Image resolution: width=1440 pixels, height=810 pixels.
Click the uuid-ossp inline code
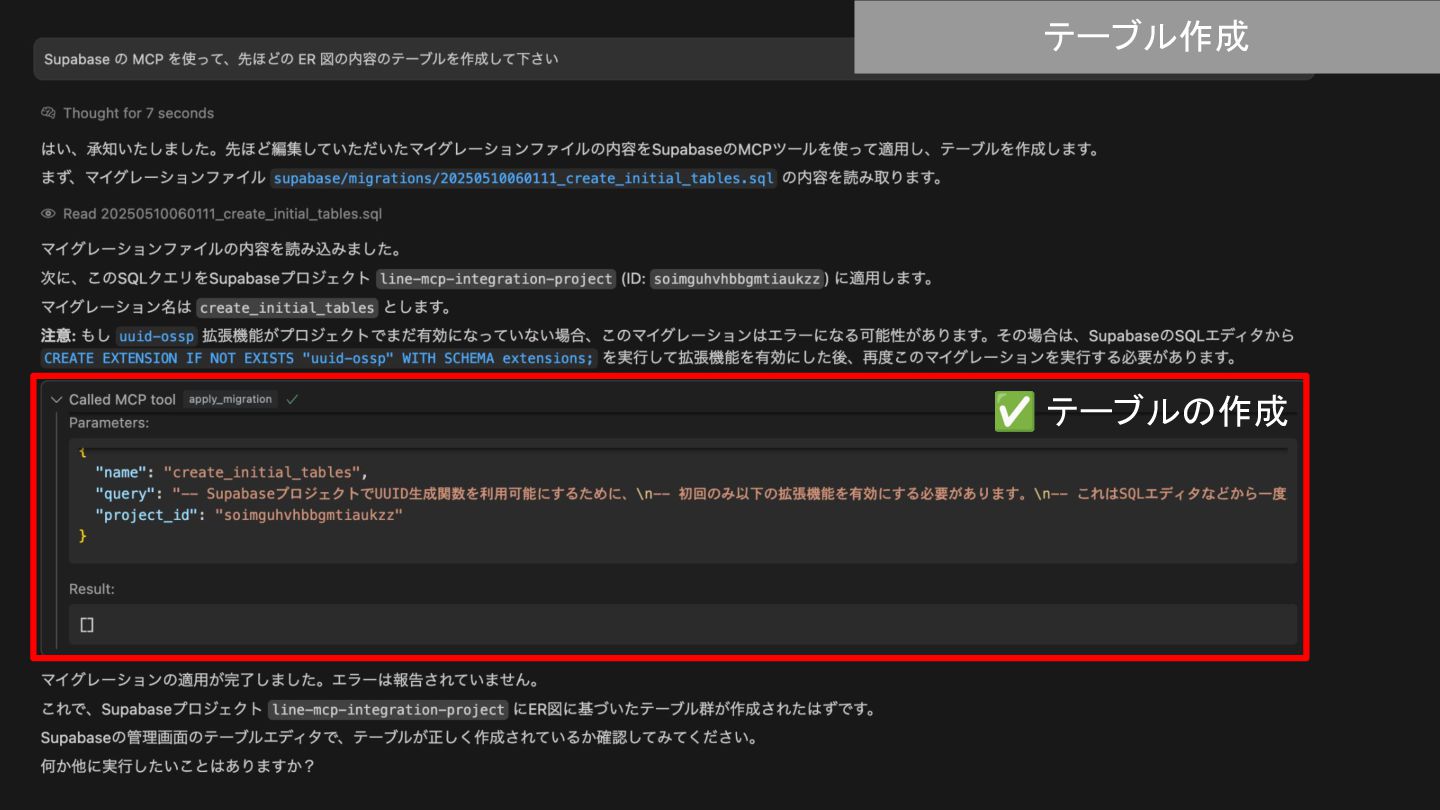[x=156, y=336]
